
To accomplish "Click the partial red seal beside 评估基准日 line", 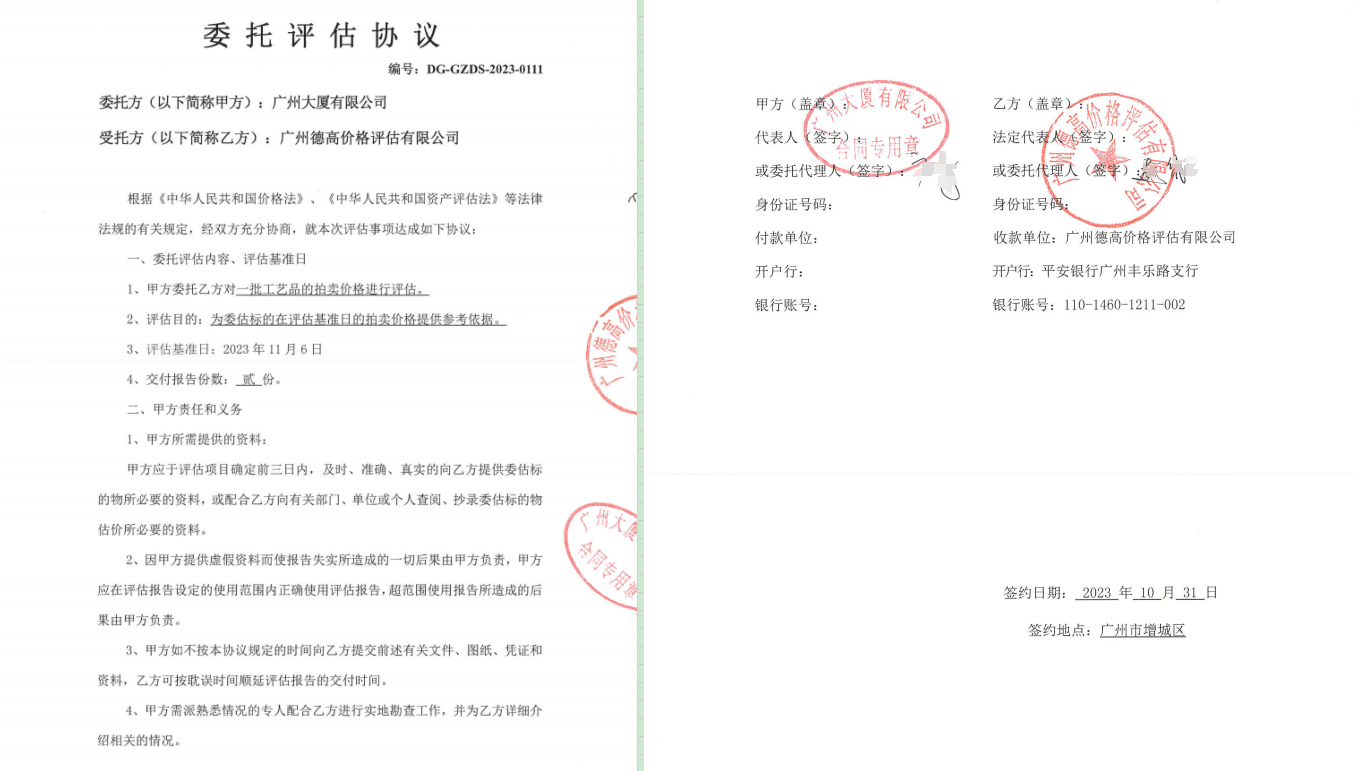I will point(612,355).
